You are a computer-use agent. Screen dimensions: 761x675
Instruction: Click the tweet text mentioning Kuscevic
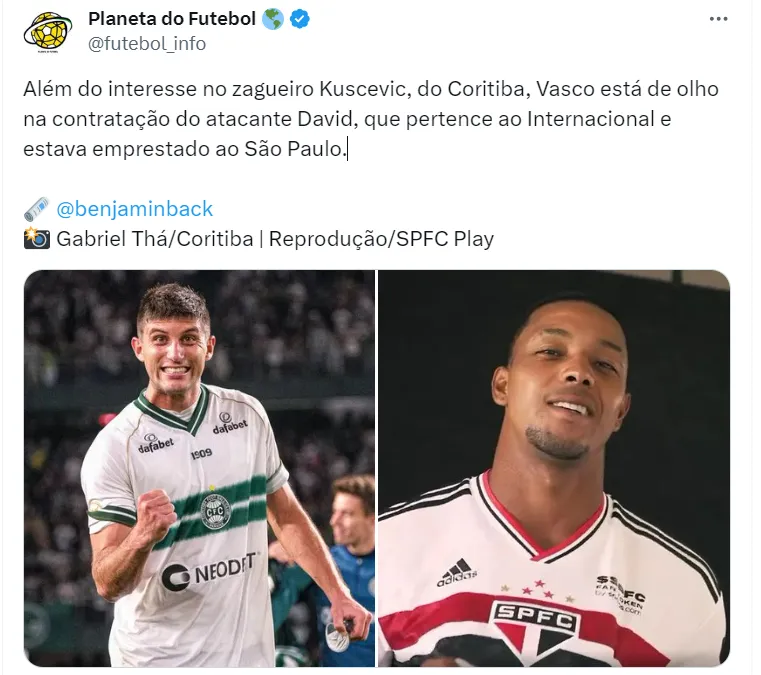371,119
